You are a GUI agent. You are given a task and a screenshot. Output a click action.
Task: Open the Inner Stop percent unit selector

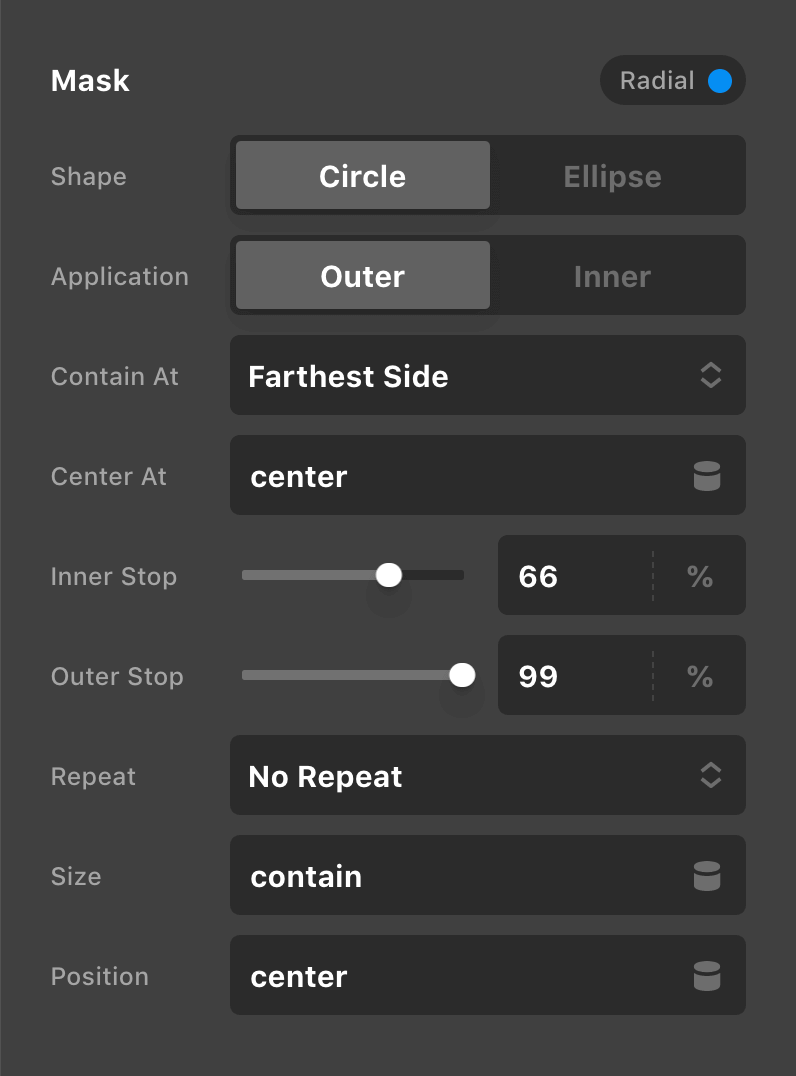point(700,576)
